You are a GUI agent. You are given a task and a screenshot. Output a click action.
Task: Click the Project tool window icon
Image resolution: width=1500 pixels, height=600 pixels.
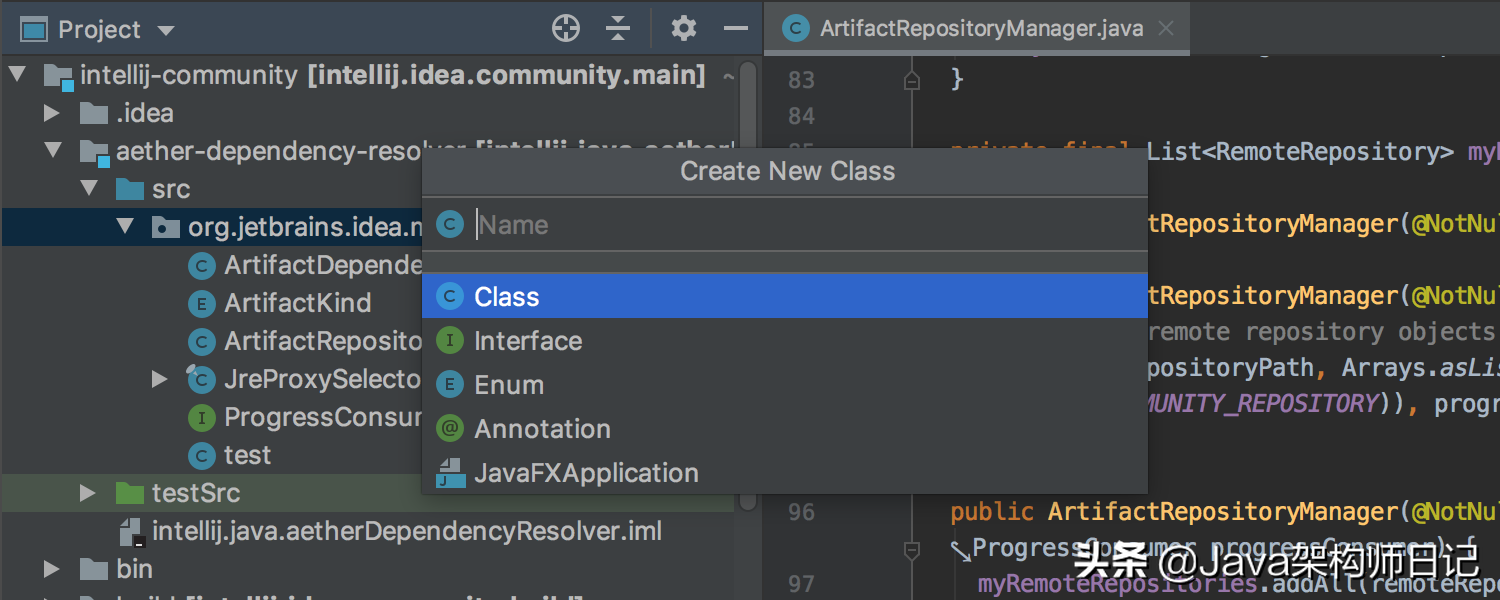pyautogui.click(x=34, y=30)
